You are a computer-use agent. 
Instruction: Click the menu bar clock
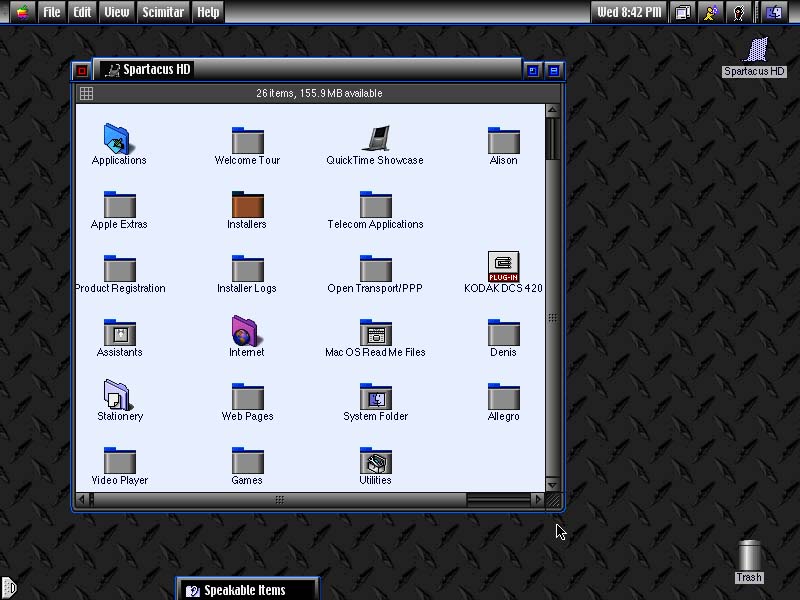[629, 12]
